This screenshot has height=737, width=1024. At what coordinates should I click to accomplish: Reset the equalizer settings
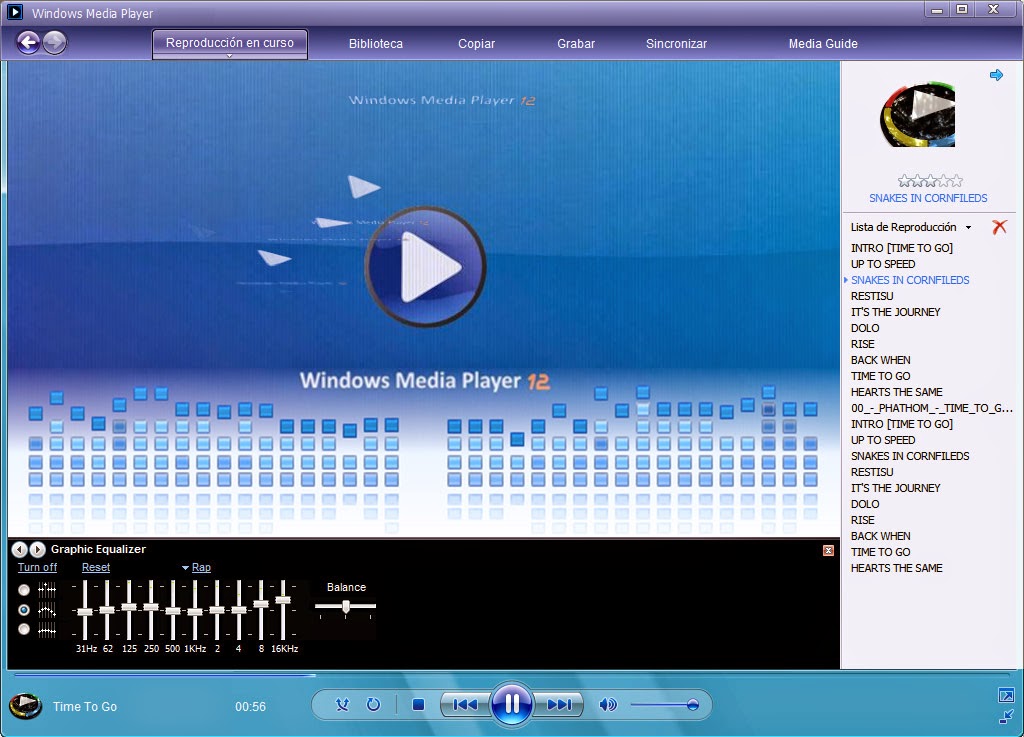coord(95,567)
